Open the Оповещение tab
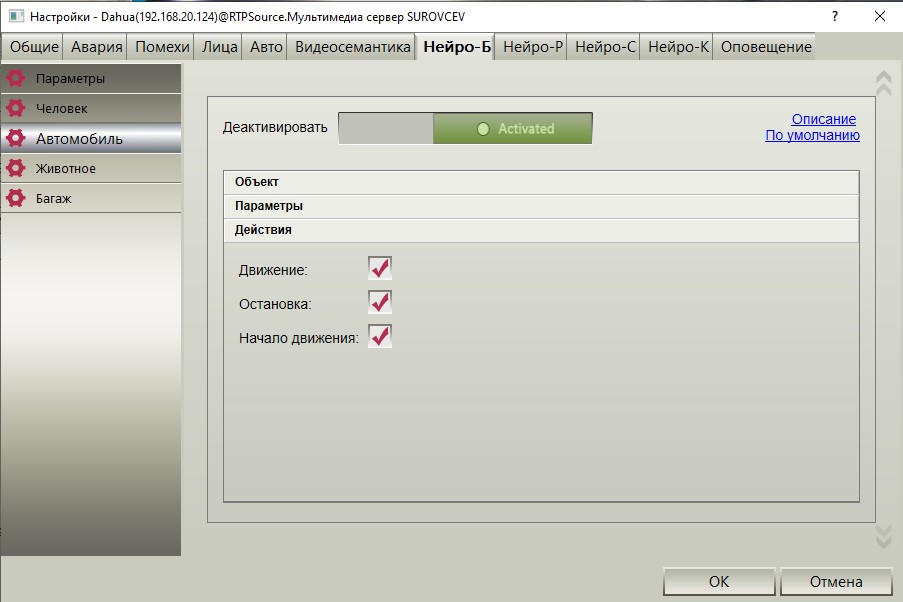The image size is (903, 602). [766, 47]
